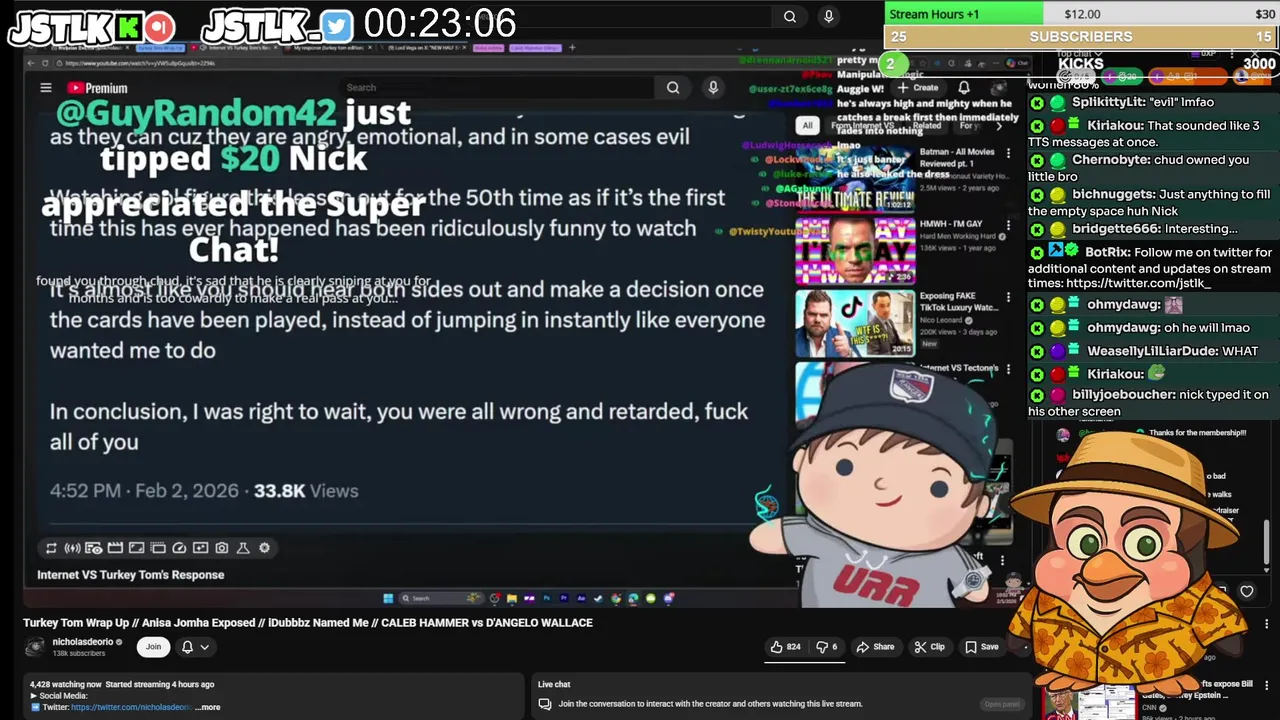Open the nicholasdeorio channel name
Screen dimensions: 1280x720
pos(83,642)
